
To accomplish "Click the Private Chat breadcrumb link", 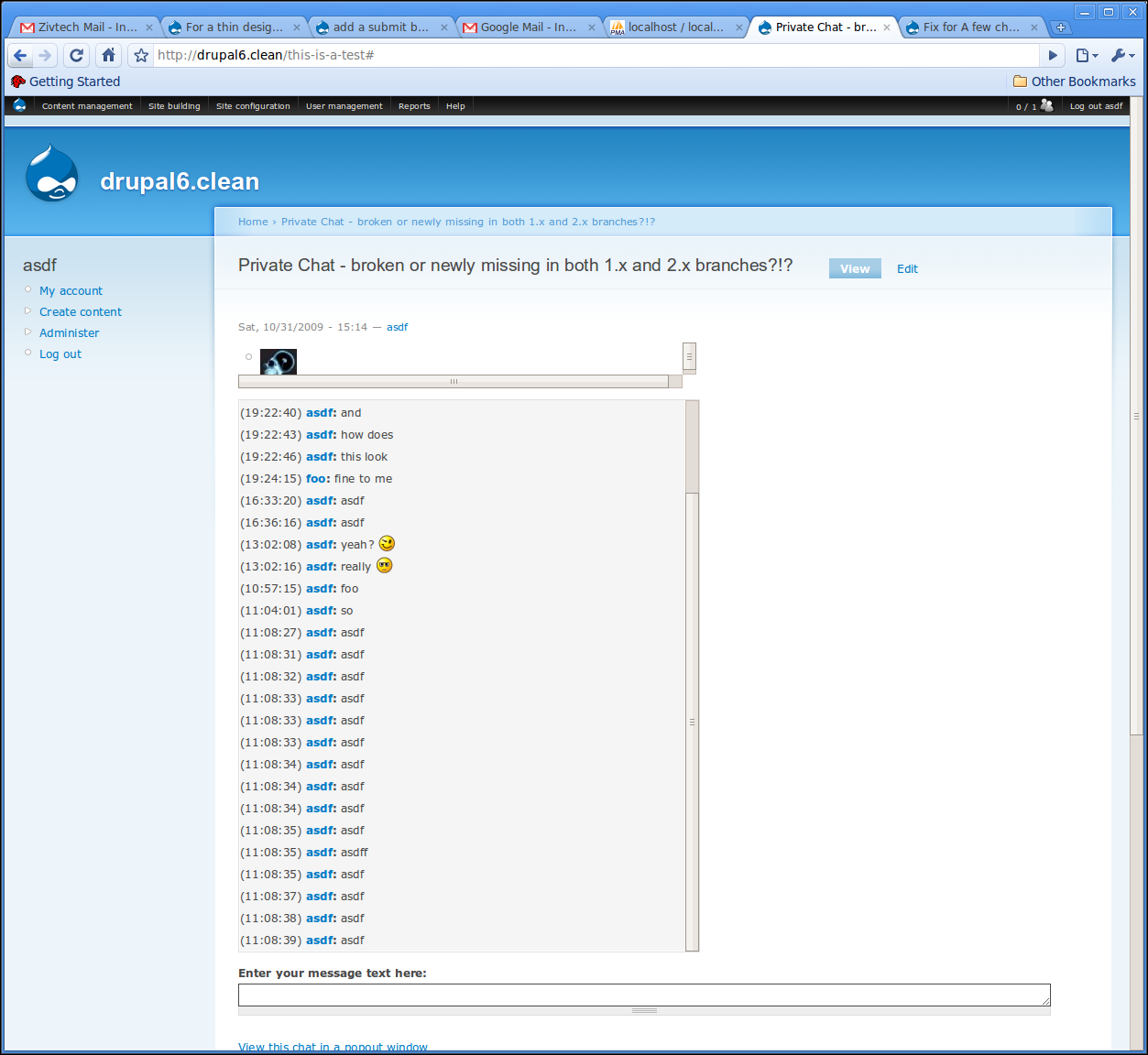I will tap(468, 222).
